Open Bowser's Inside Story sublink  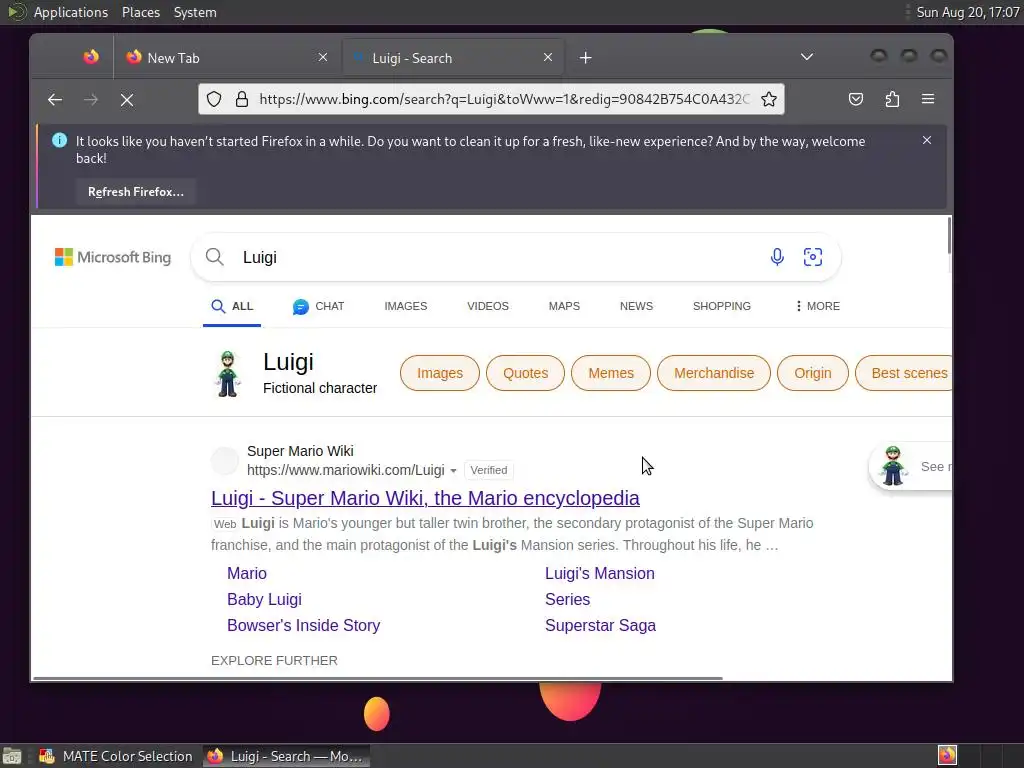(304, 626)
